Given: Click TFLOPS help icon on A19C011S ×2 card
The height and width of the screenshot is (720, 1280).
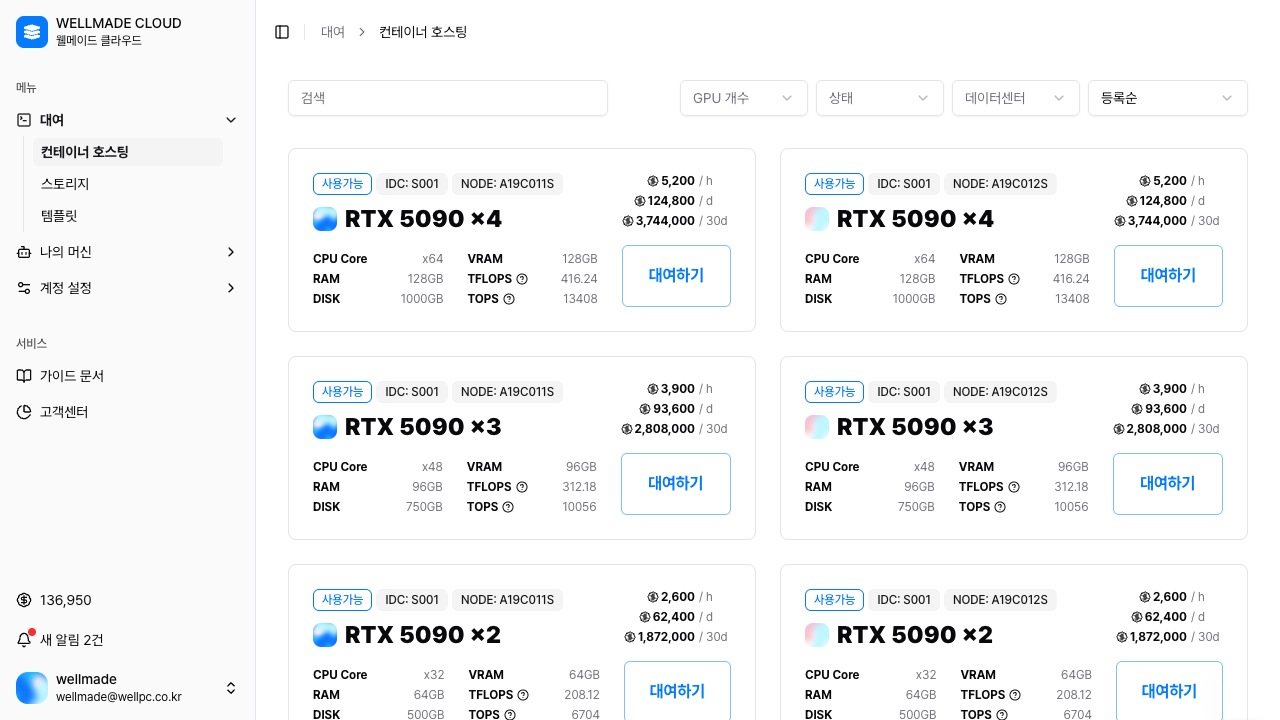Looking at the screenshot, I should click(x=523, y=695).
